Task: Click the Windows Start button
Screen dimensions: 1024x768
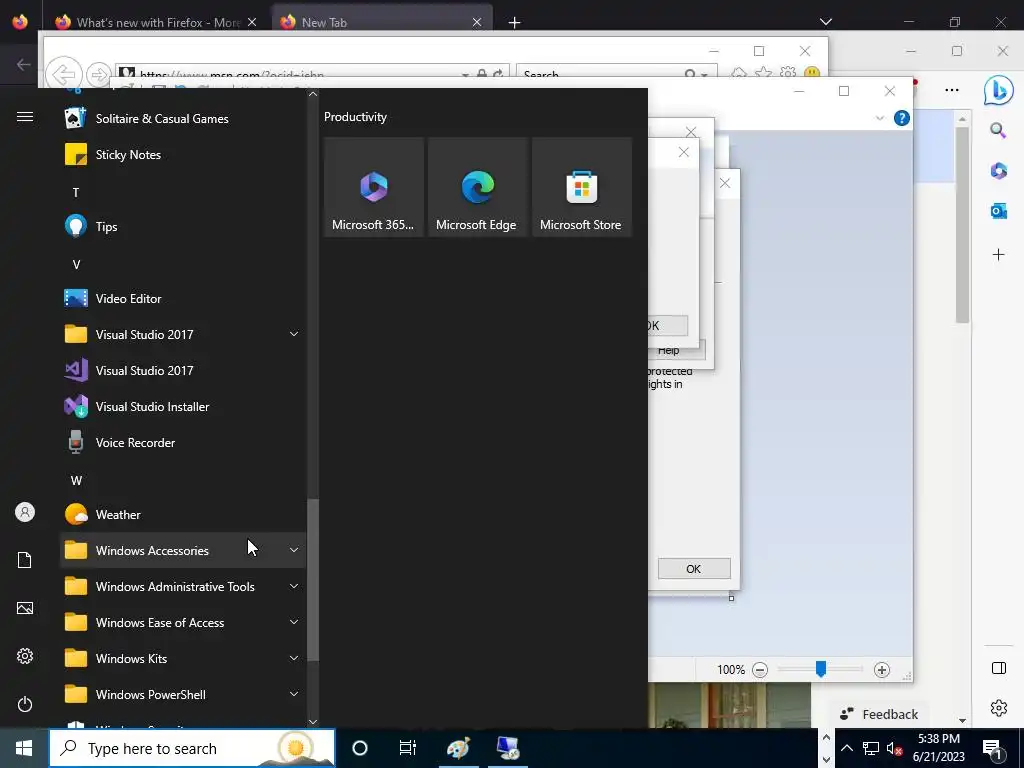Action: point(24,748)
